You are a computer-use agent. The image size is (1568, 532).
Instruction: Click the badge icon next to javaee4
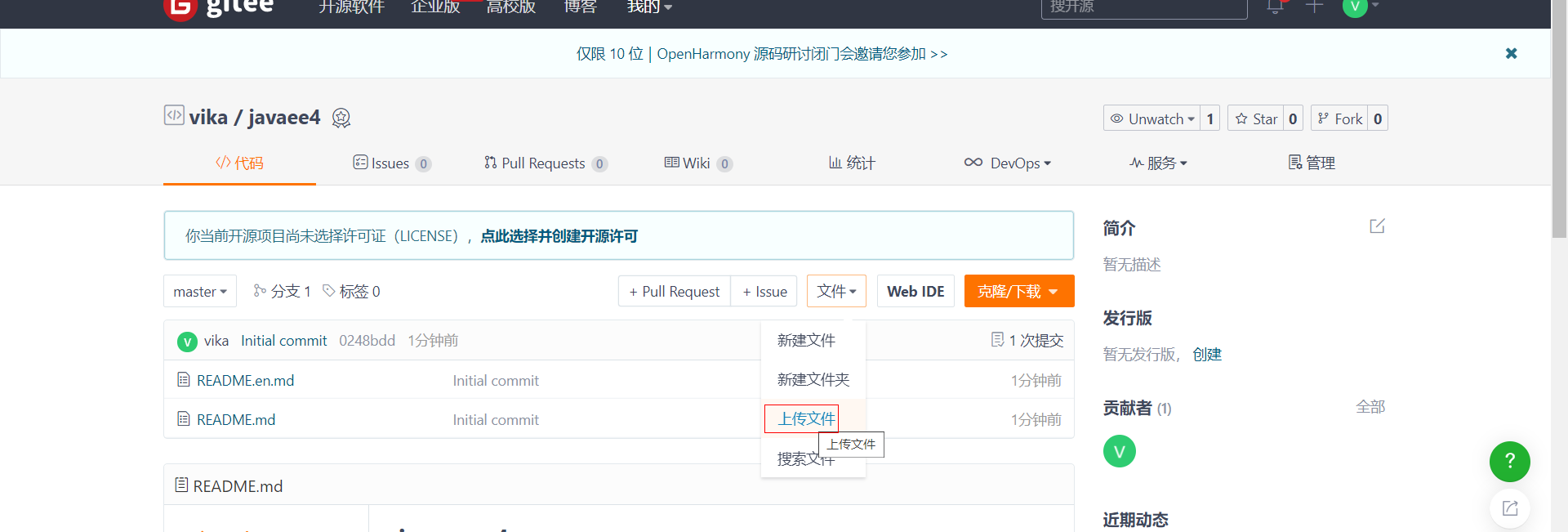341,118
